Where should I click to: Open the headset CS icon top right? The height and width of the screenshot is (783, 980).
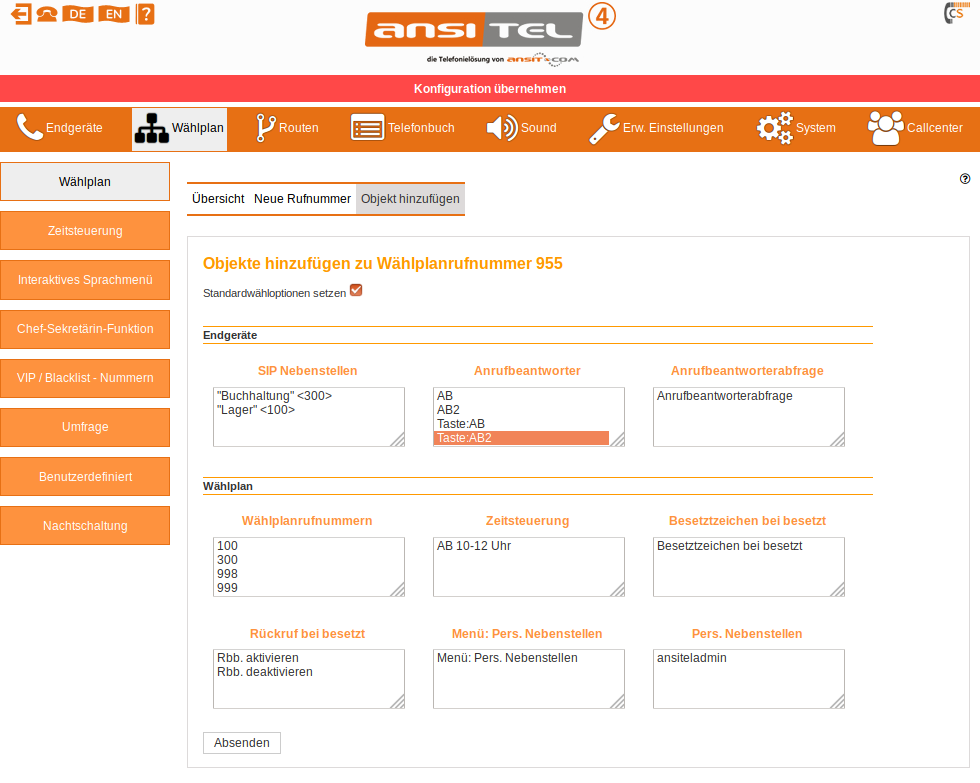coord(955,14)
